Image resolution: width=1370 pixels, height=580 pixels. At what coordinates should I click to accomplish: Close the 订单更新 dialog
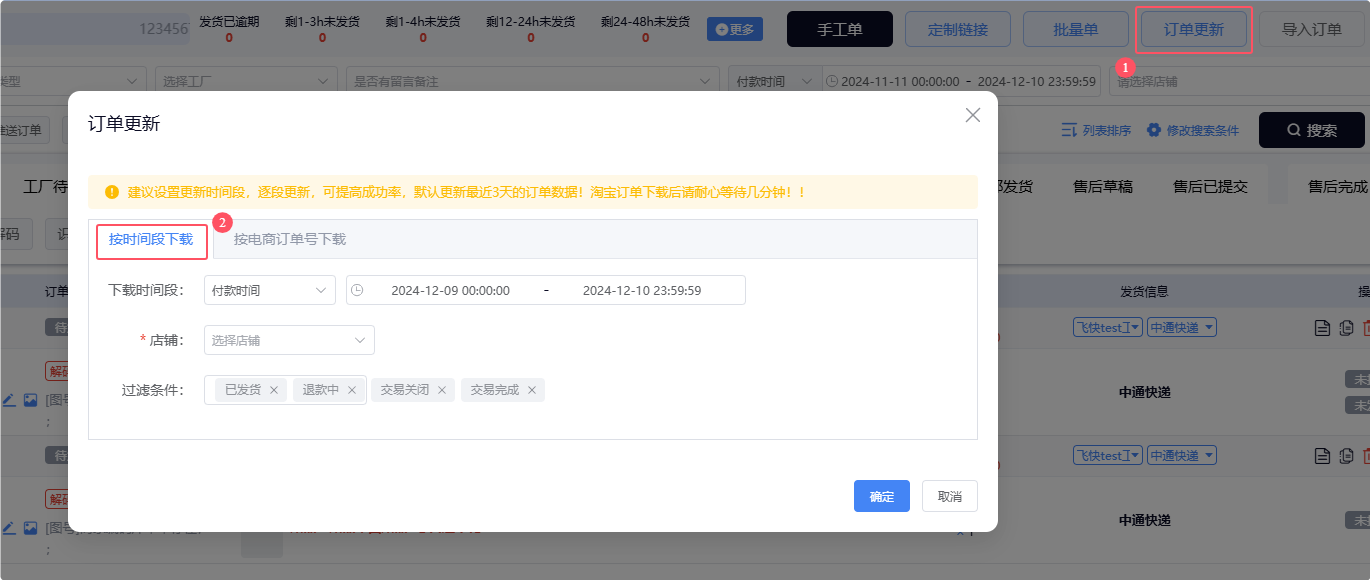pyautogui.click(x=972, y=115)
